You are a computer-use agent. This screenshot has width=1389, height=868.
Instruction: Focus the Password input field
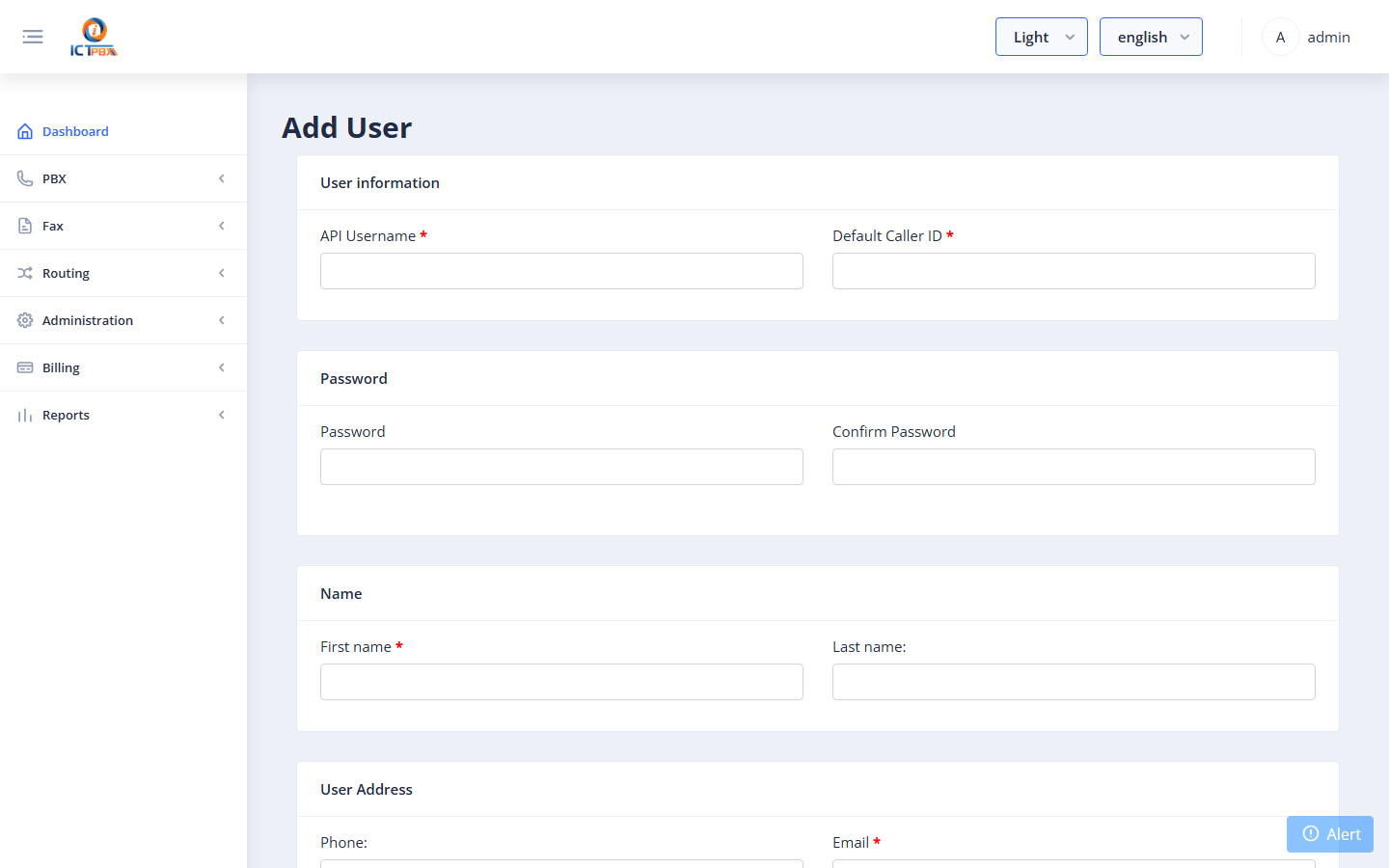(561, 467)
